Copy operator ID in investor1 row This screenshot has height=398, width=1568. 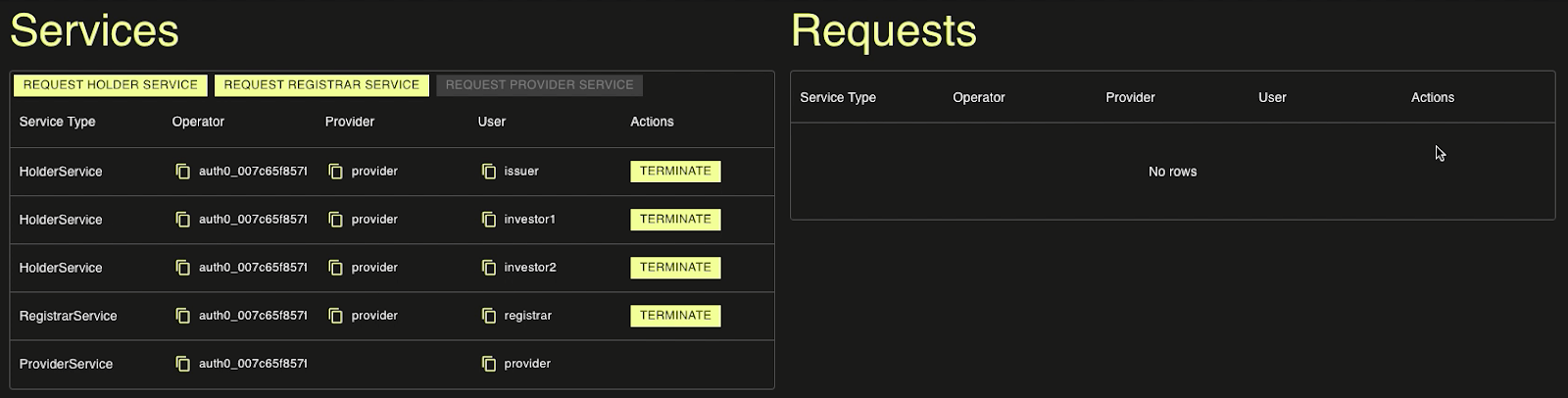click(182, 220)
